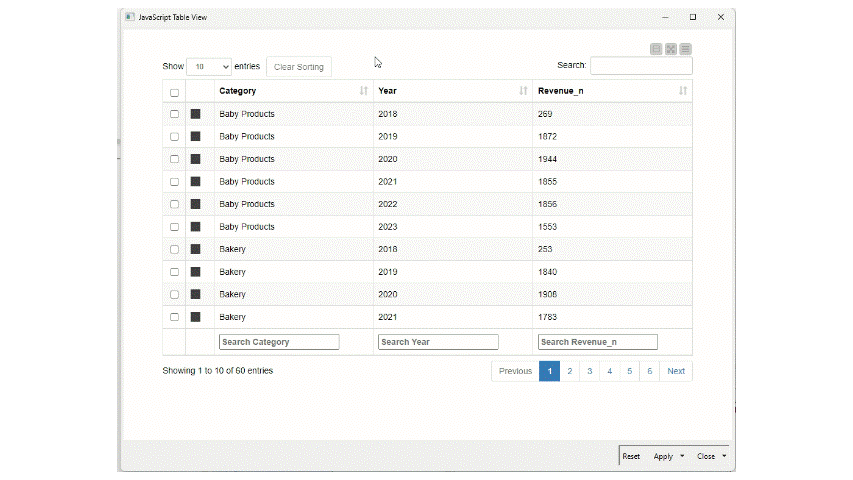Click the sort arrows in the Year header
This screenshot has width=853, height=480.
523,91
